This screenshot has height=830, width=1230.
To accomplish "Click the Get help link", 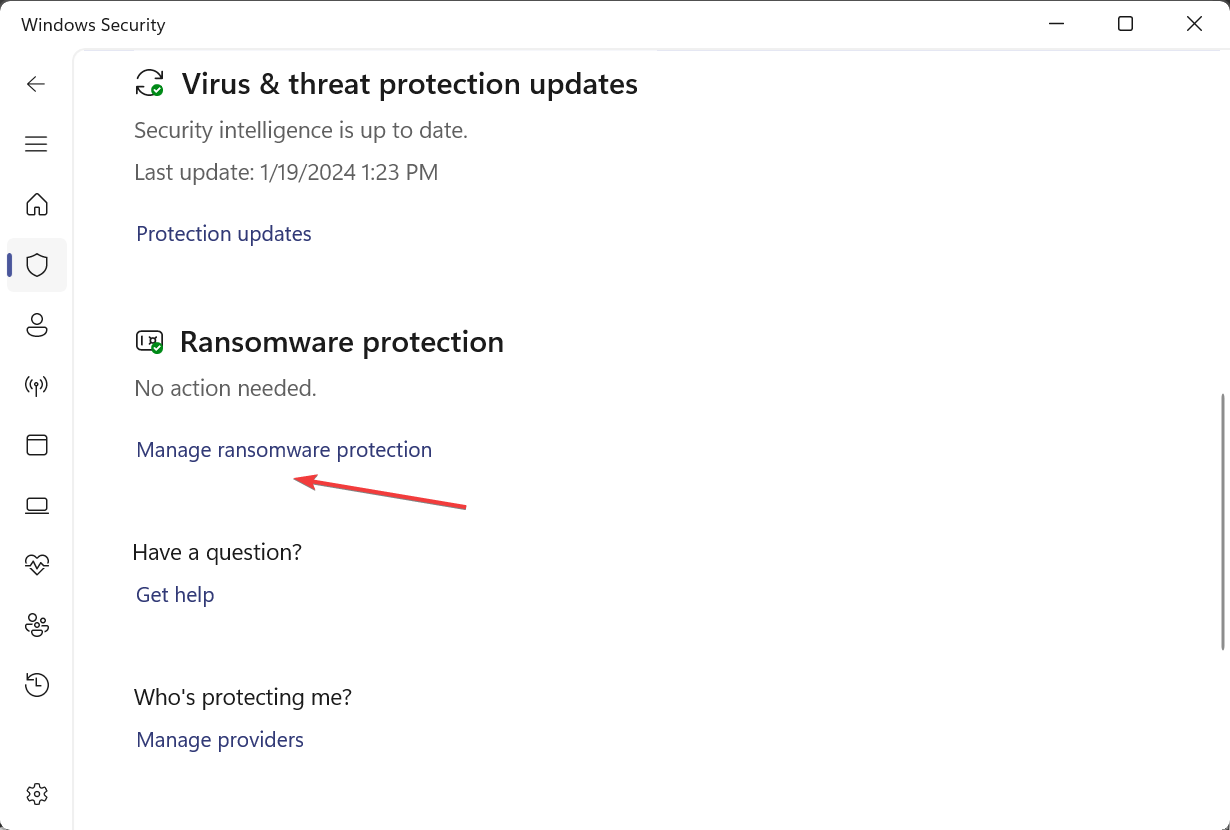I will coord(175,595).
